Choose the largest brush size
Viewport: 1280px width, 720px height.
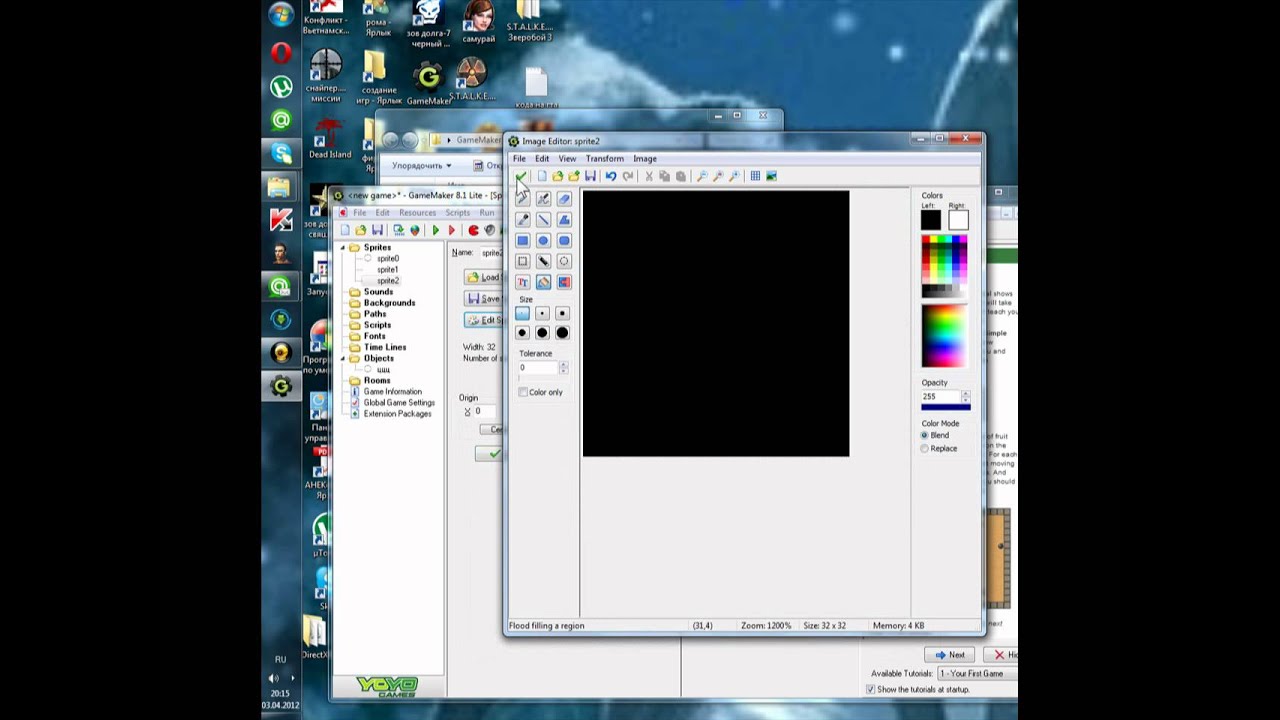(x=562, y=333)
